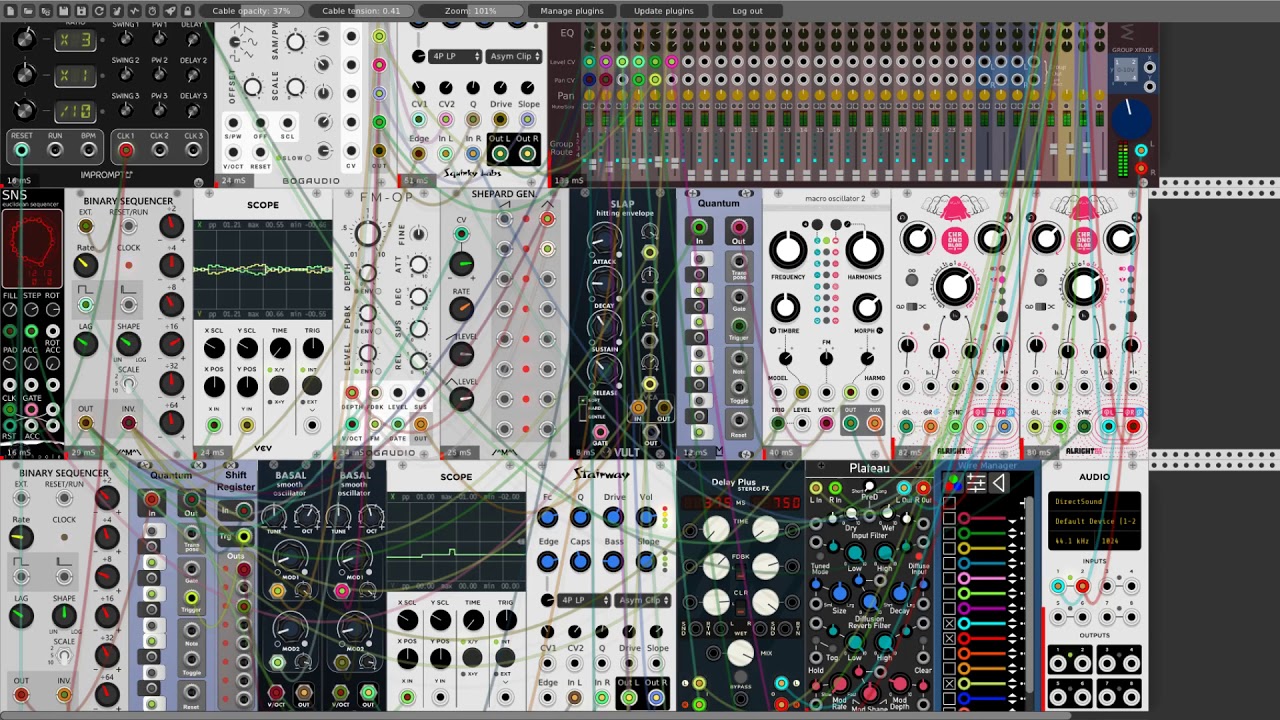Toggle bottom Scope INT/EXT trigger button
Image resolution: width=1280 pixels, height=720 pixels.
click(505, 657)
